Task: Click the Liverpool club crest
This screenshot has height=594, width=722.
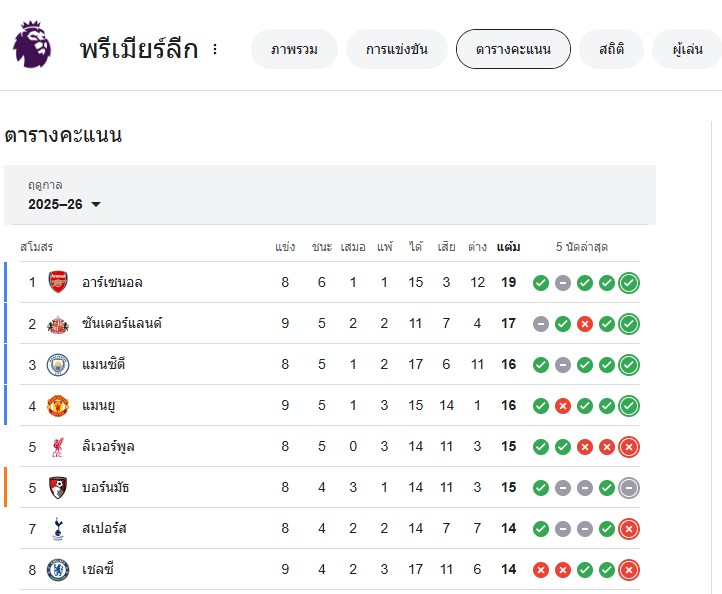Action: point(58,446)
